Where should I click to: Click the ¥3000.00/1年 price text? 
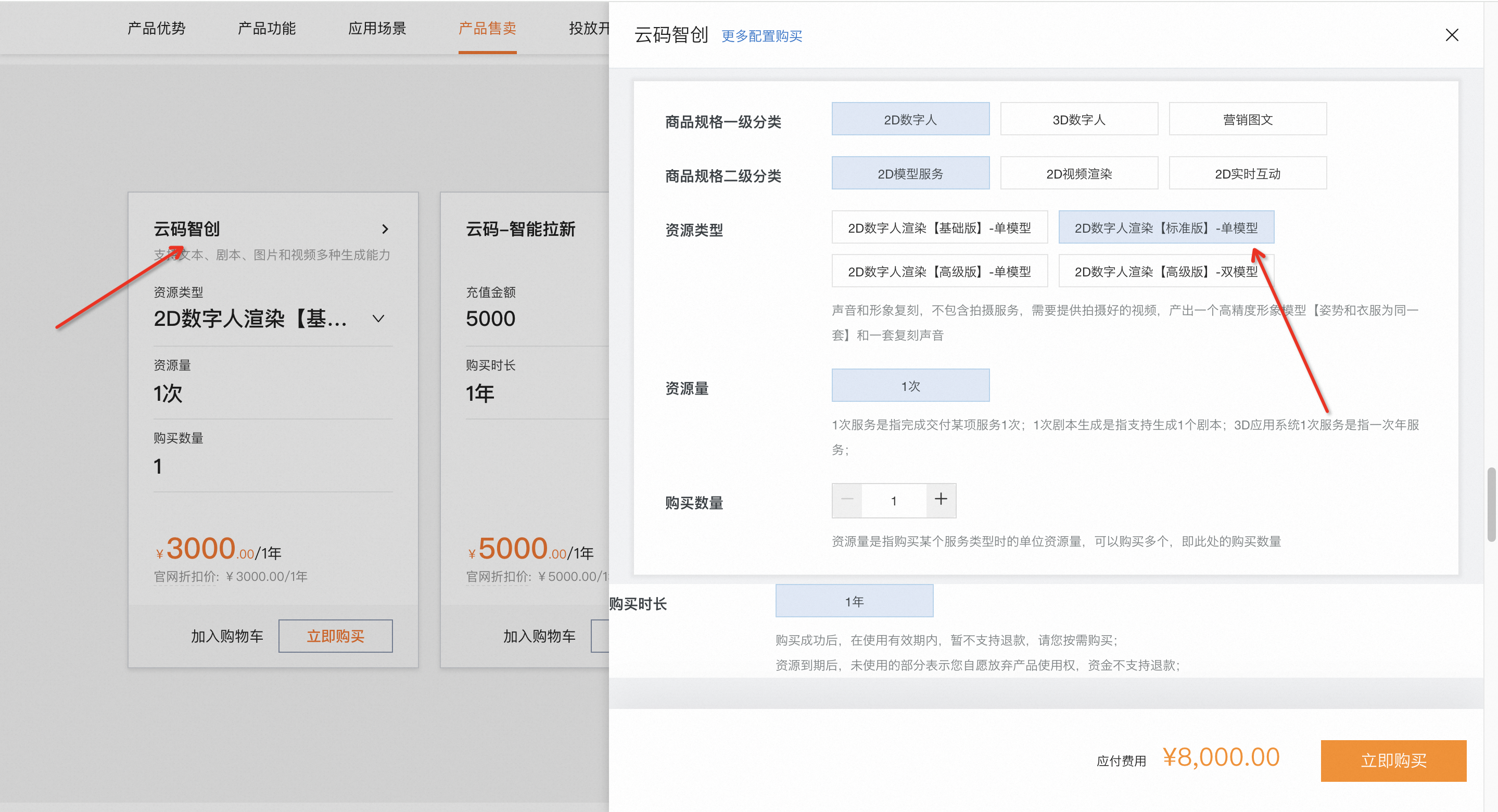[218, 549]
